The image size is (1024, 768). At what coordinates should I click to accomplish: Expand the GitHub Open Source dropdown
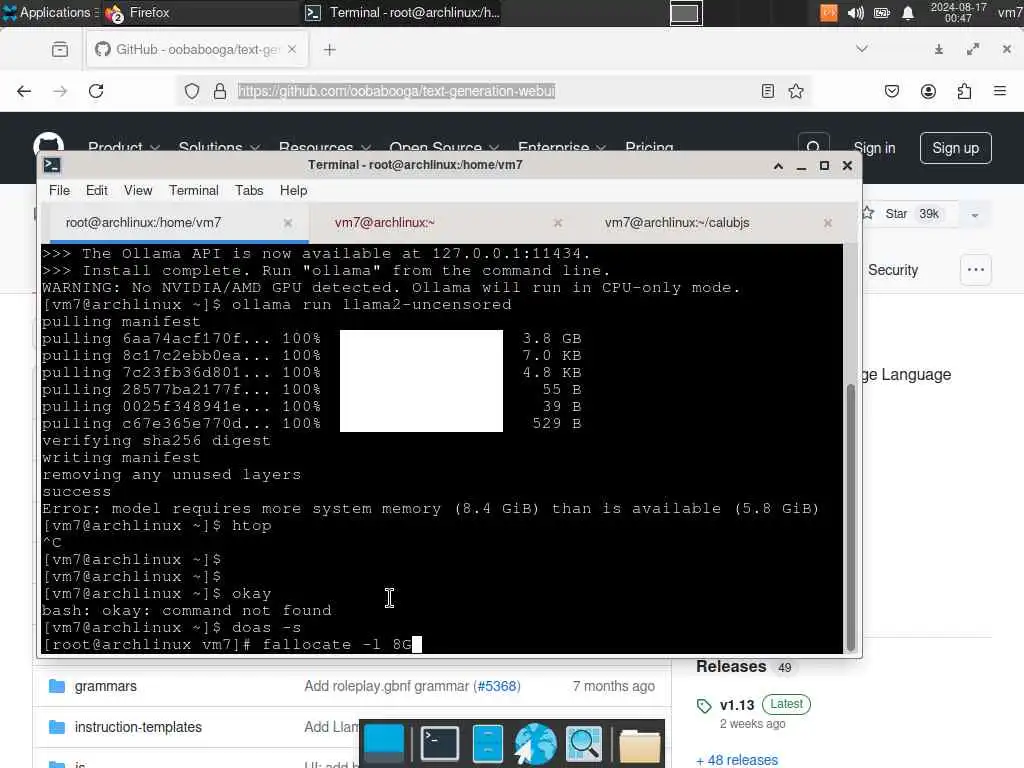point(444,148)
